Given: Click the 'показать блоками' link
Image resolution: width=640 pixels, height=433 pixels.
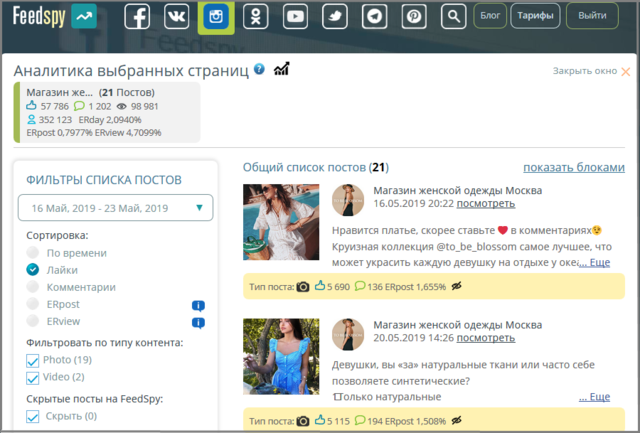Looking at the screenshot, I should tap(573, 167).
